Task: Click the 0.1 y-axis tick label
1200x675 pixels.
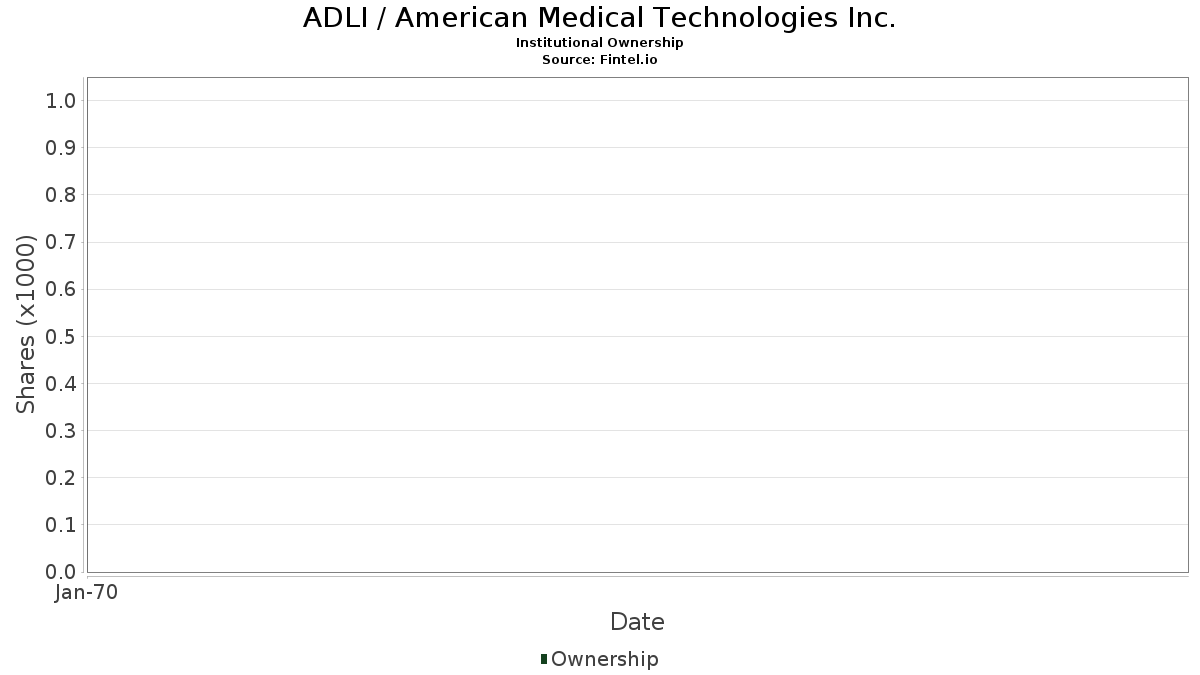Action: (x=61, y=525)
